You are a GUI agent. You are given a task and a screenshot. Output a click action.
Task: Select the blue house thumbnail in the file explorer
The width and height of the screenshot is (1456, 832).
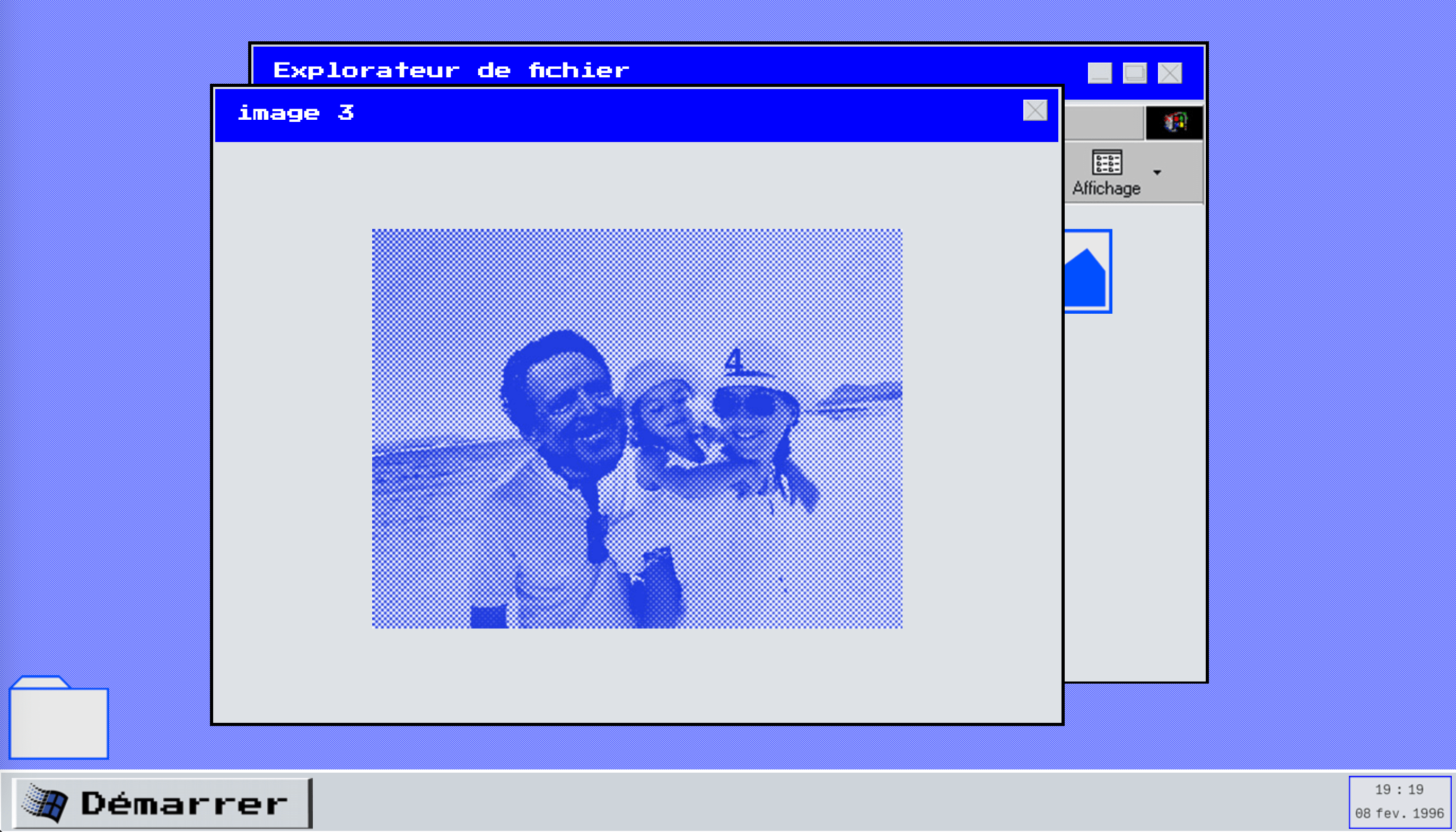(1088, 271)
